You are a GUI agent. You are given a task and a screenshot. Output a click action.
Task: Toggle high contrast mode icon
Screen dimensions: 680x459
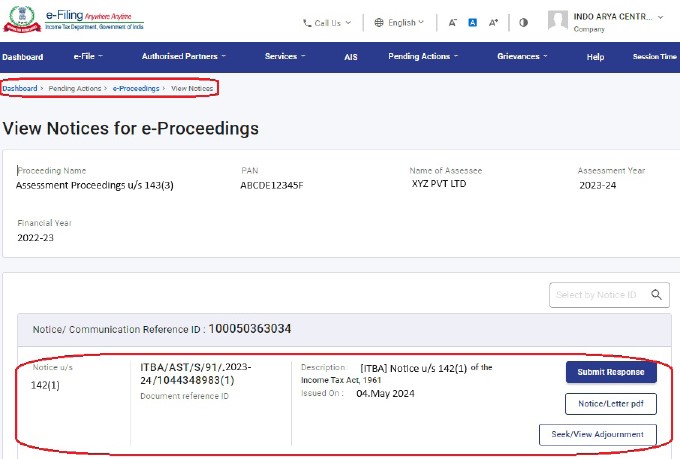tap(523, 22)
